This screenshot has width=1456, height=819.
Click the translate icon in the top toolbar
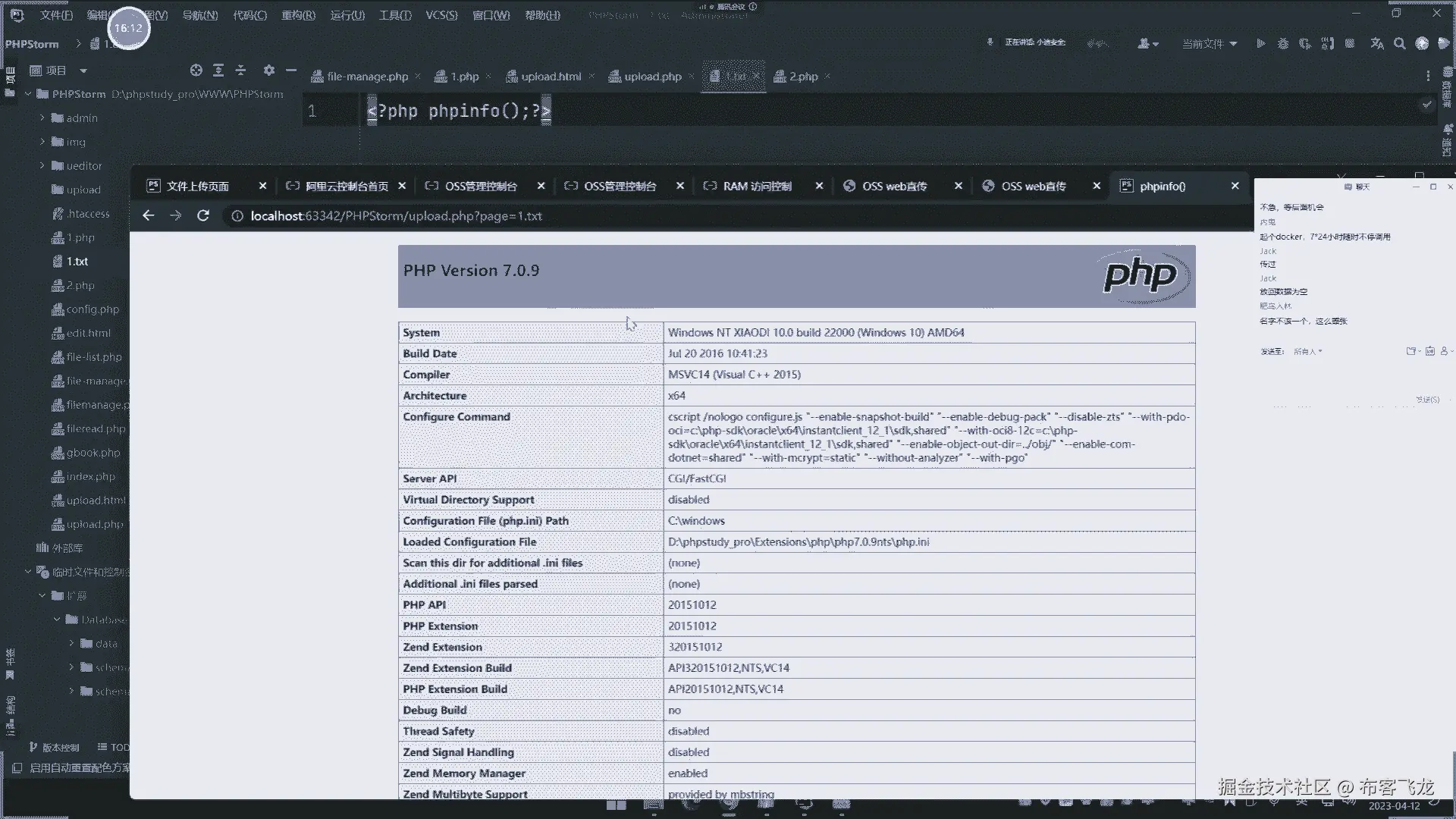(1377, 44)
